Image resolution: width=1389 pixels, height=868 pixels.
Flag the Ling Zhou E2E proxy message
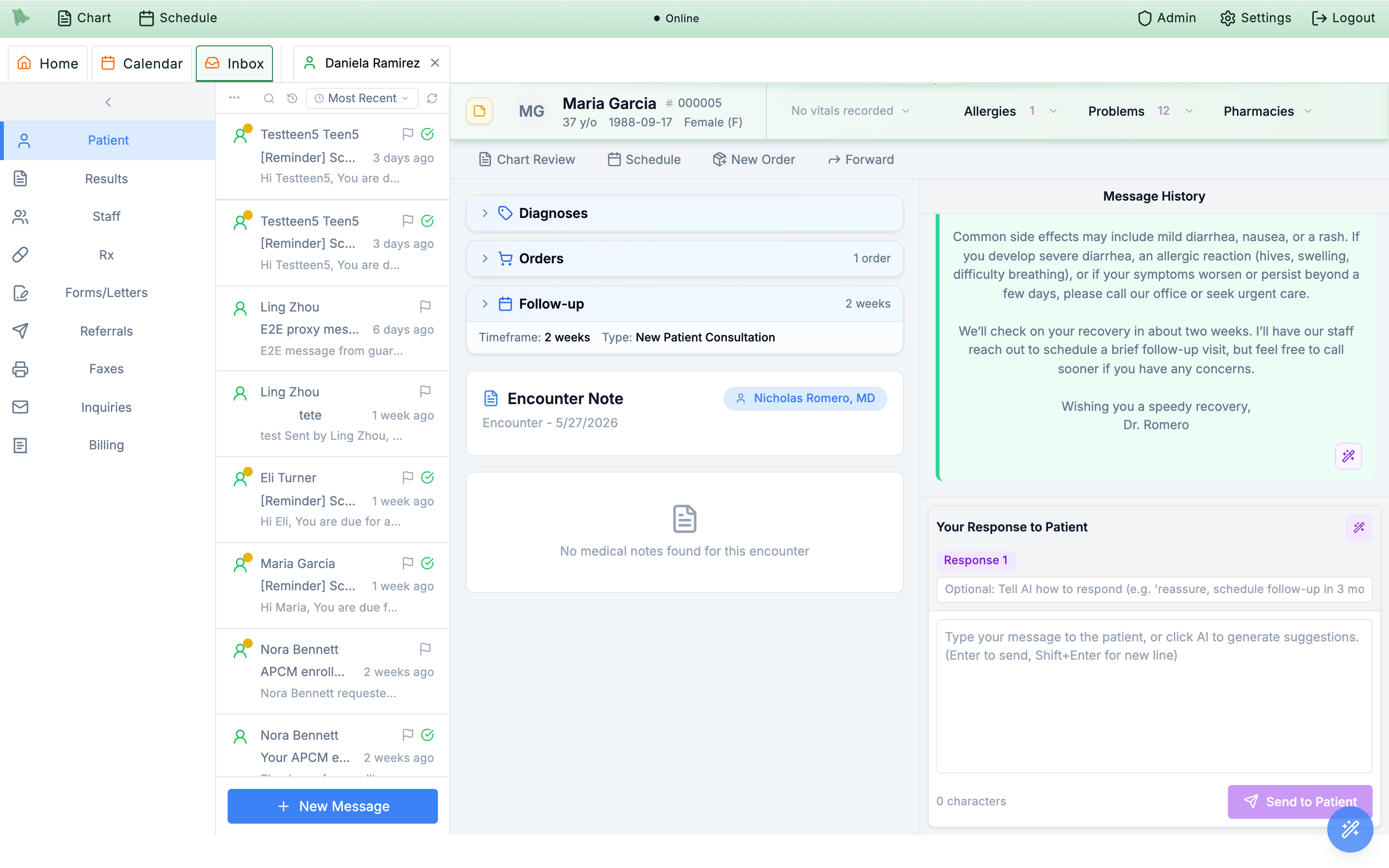pos(425,307)
